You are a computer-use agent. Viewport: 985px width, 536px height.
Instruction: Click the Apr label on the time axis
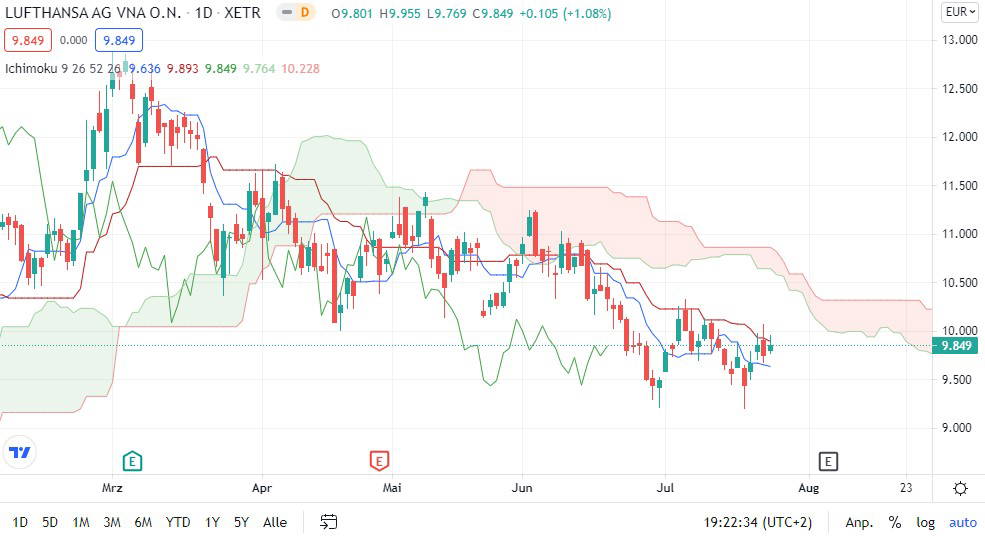click(262, 488)
